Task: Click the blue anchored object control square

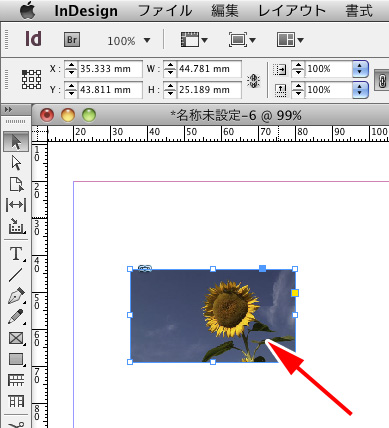Action: tap(263, 269)
